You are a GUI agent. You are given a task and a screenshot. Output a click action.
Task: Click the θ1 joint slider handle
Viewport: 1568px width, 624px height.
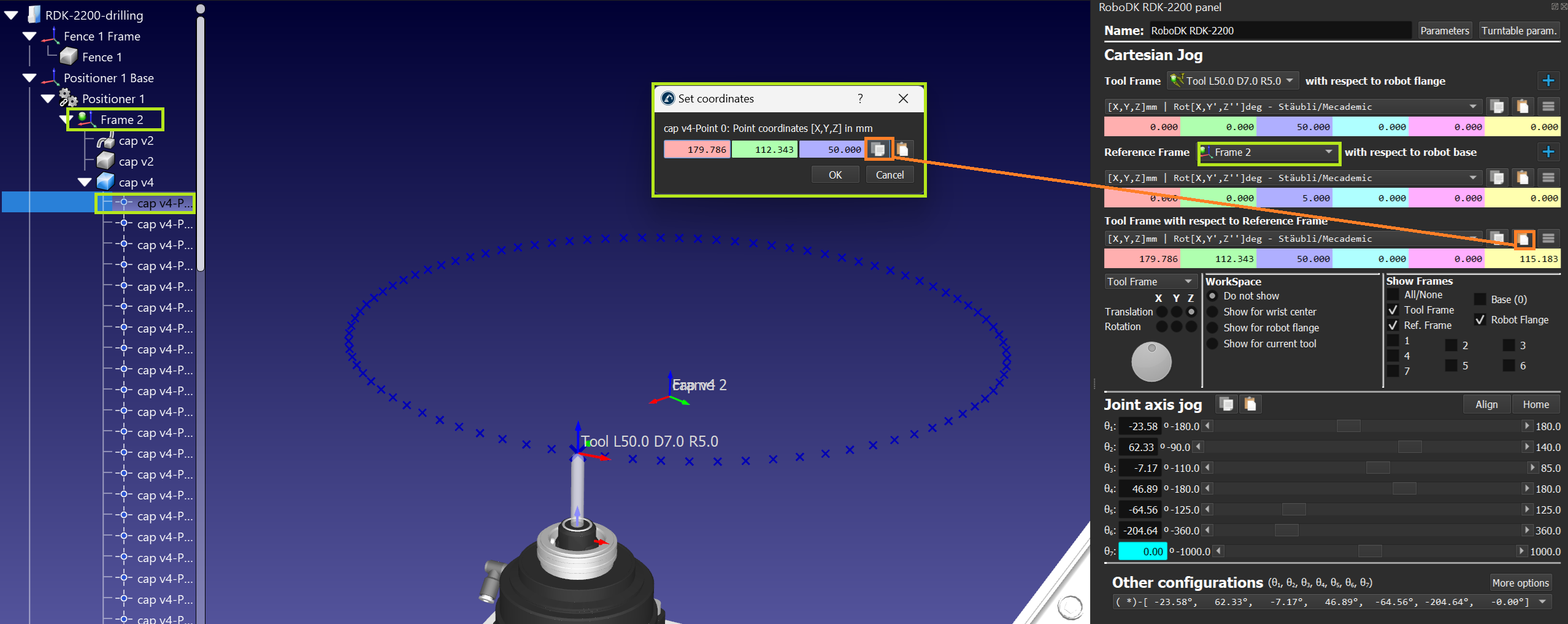pyautogui.click(x=1348, y=426)
